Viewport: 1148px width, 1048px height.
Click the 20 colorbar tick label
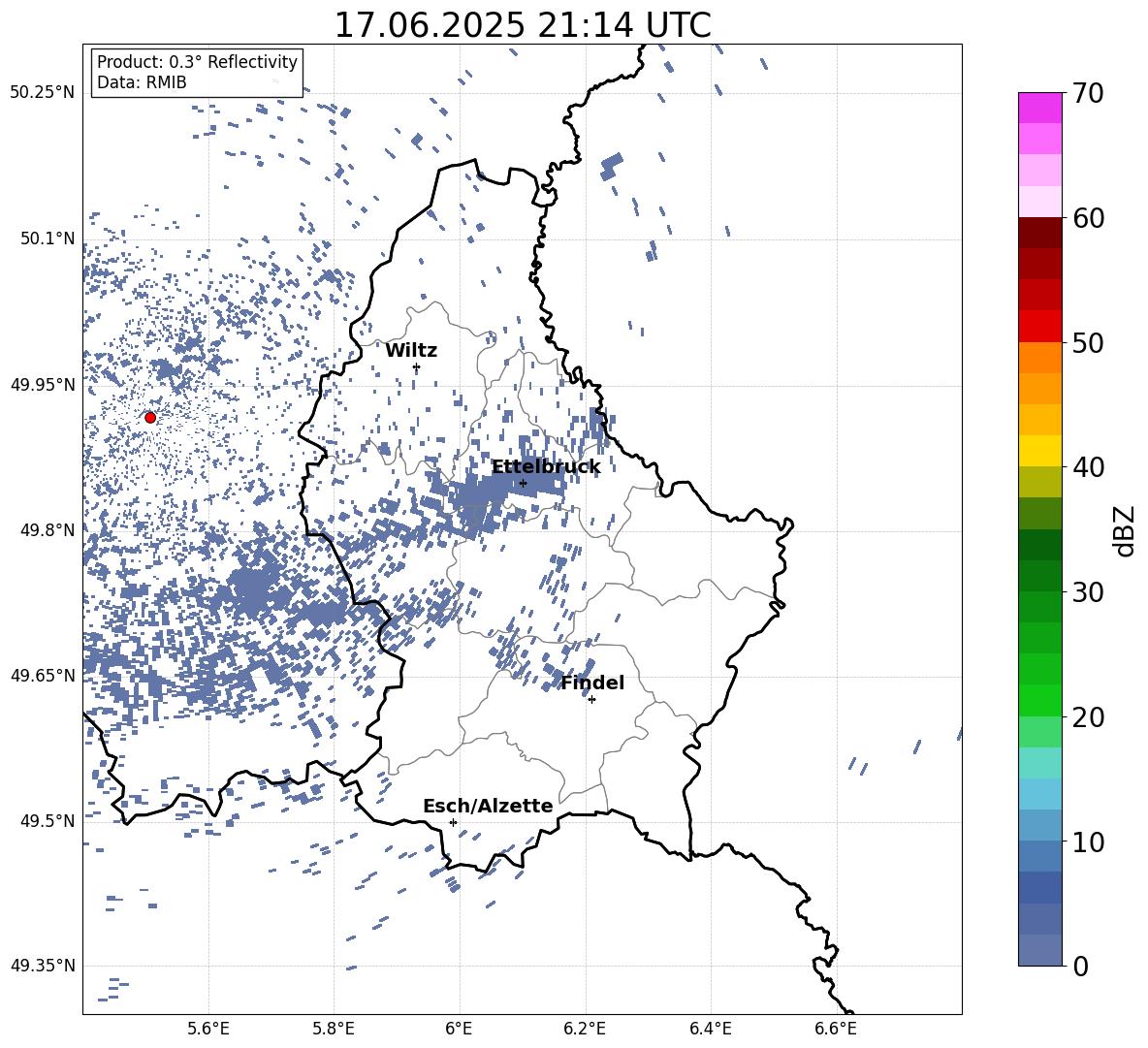point(1089,717)
